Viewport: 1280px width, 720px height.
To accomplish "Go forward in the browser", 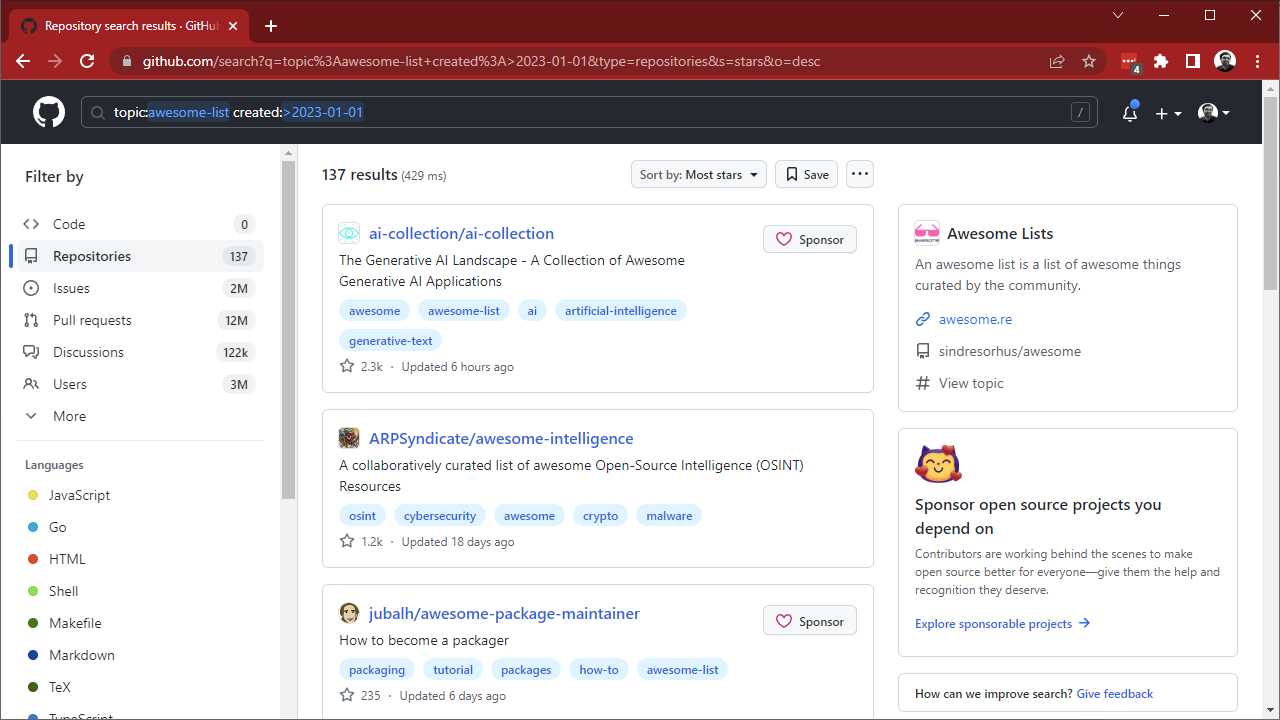I will coord(55,61).
